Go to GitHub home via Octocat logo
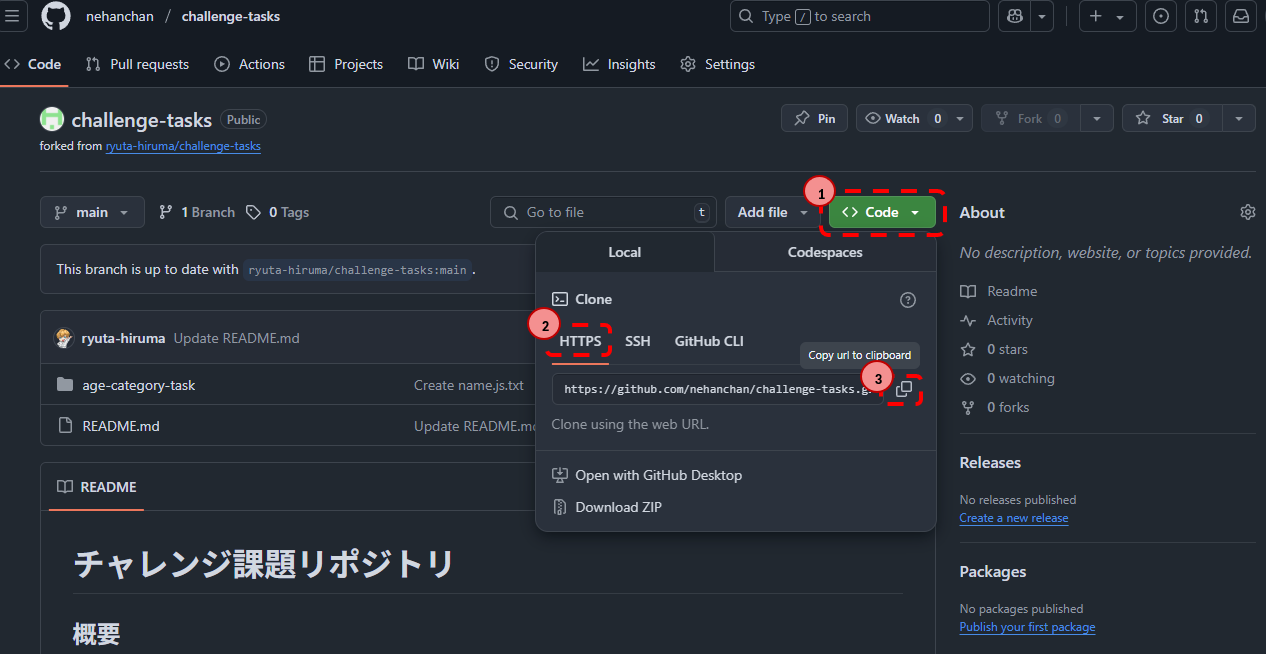1266x654 pixels. click(x=55, y=16)
